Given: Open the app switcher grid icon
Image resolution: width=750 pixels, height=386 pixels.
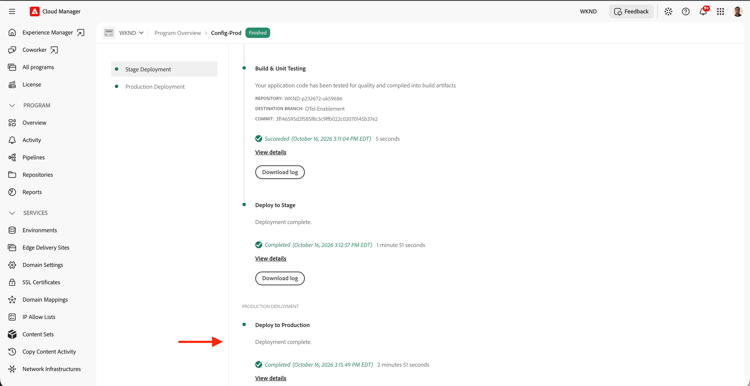Looking at the screenshot, I should tap(720, 11).
